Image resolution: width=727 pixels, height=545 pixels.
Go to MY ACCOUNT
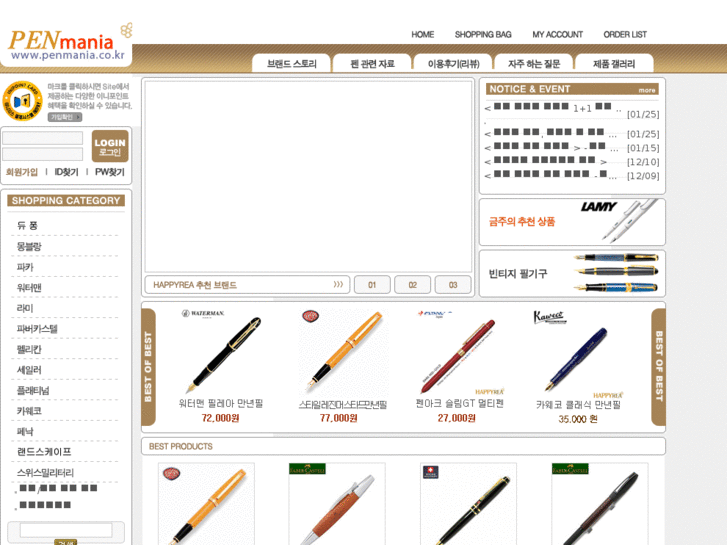[557, 34]
